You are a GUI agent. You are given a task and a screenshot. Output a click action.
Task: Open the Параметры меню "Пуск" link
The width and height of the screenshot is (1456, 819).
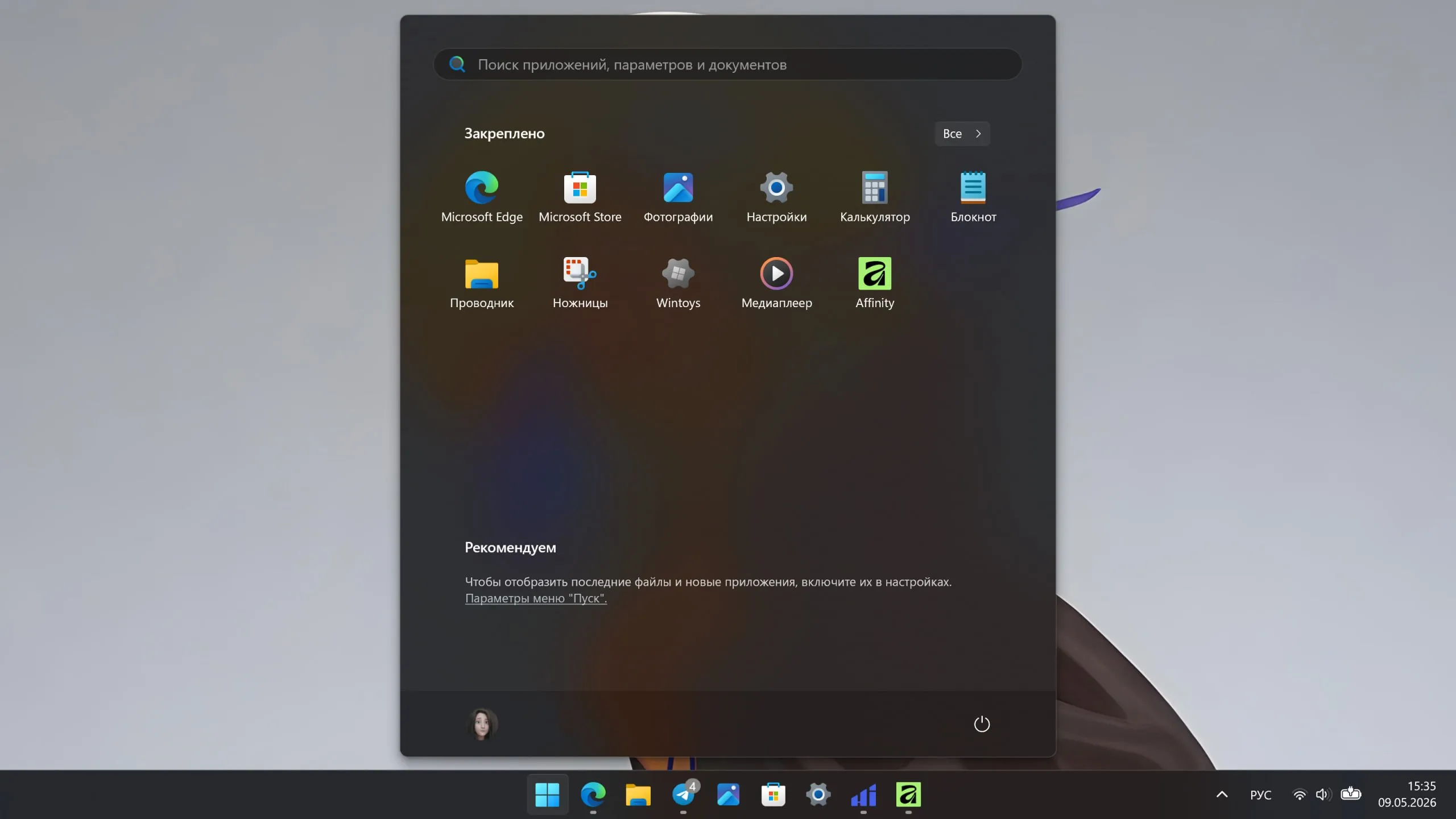point(536,598)
